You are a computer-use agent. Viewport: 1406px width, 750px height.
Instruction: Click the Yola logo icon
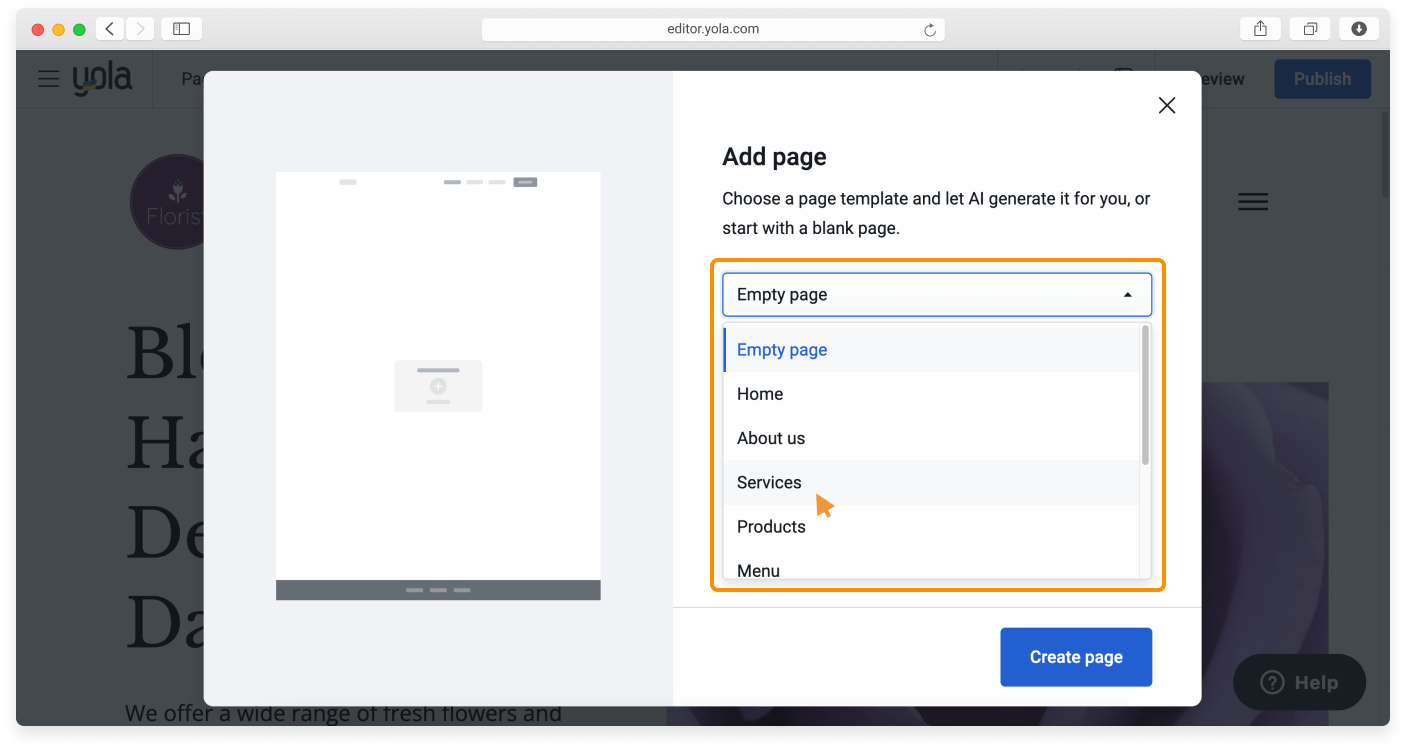[102, 79]
